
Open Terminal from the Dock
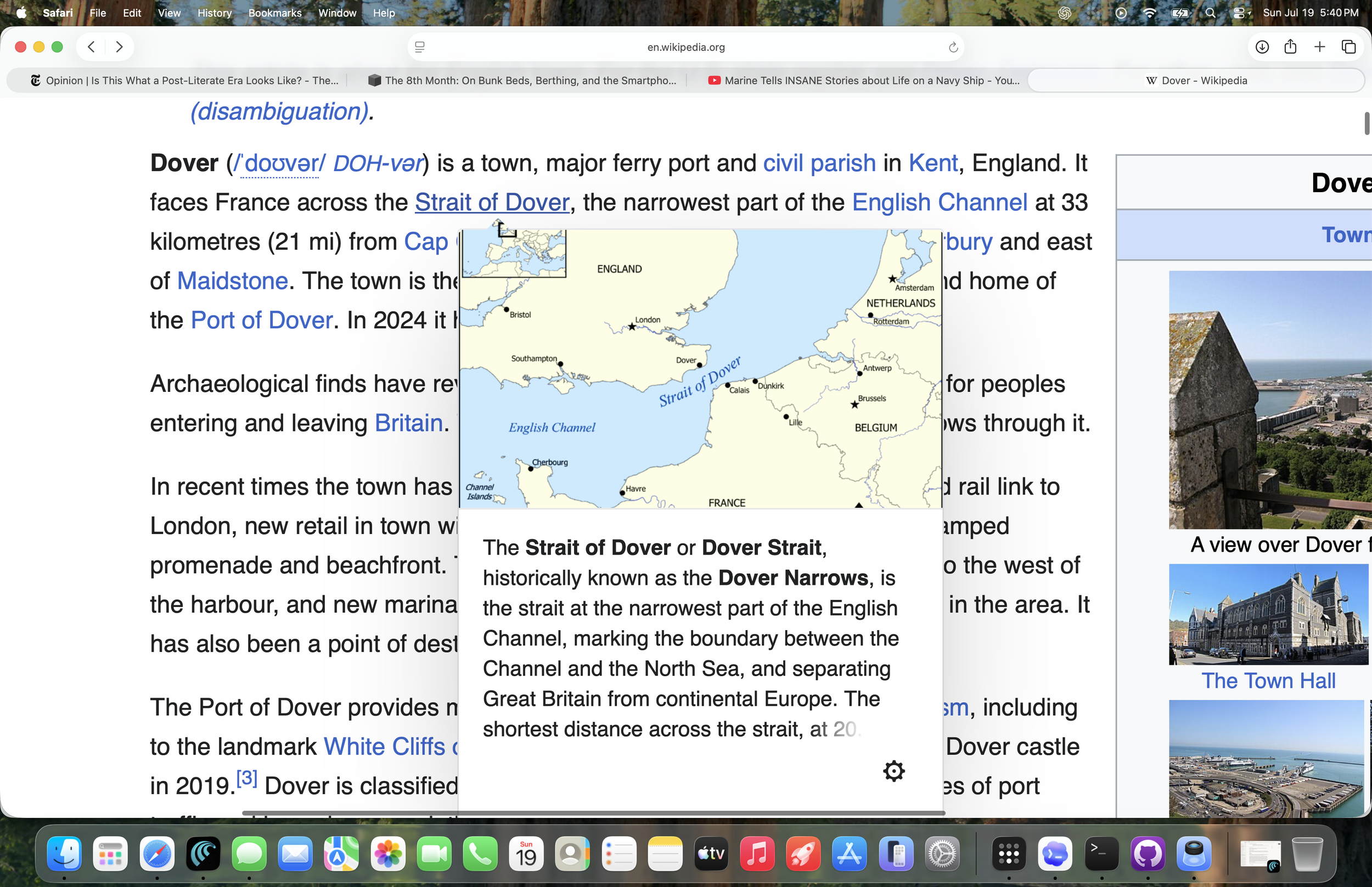click(1101, 854)
